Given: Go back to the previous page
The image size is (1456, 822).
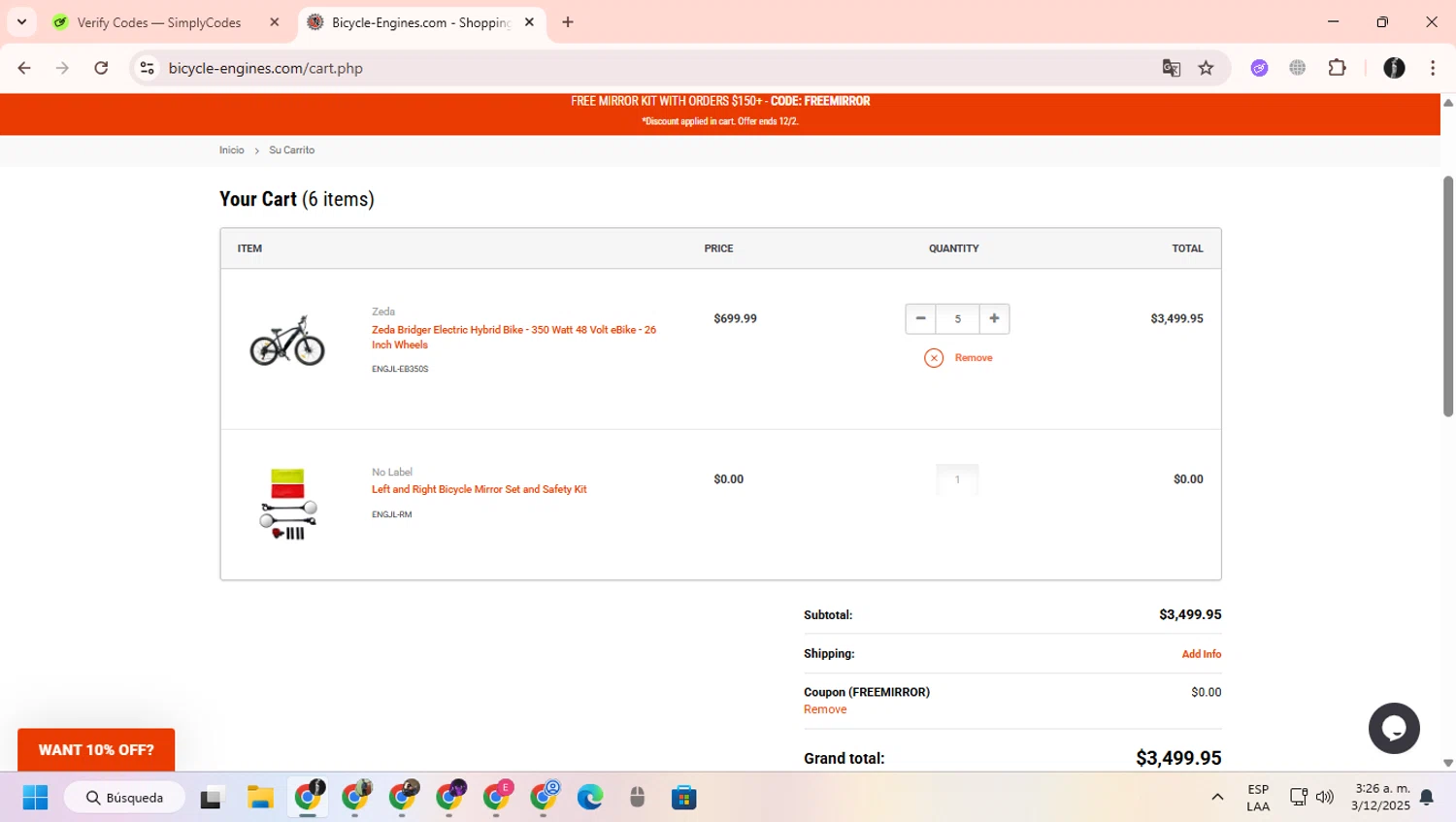Looking at the screenshot, I should coord(24,68).
